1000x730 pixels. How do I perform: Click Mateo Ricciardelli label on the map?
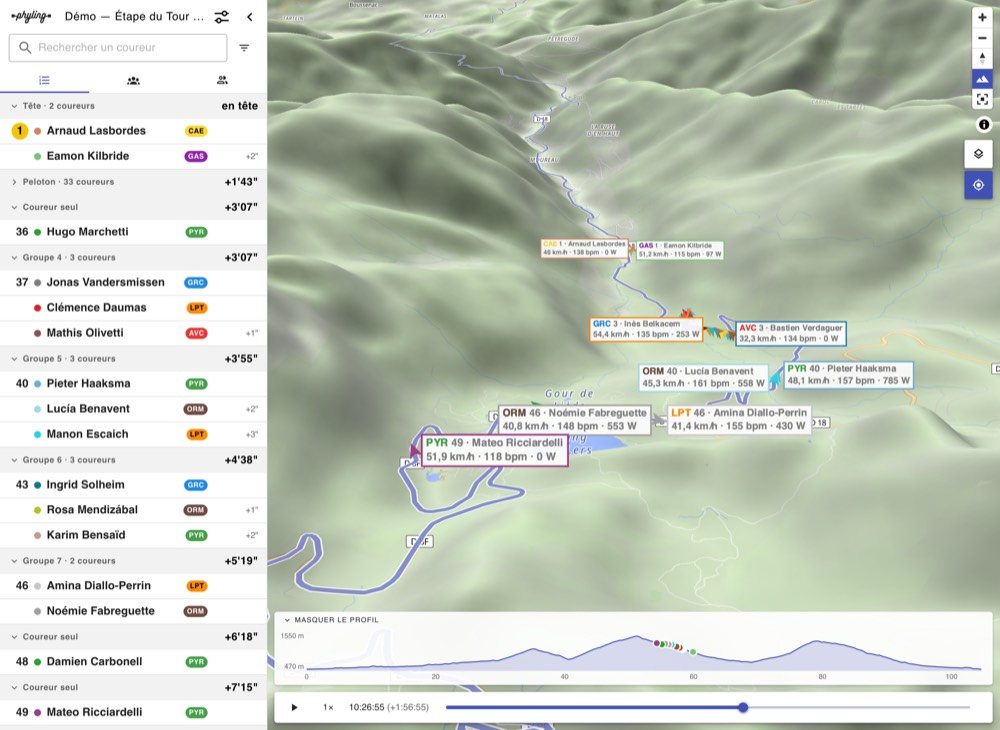pos(494,449)
